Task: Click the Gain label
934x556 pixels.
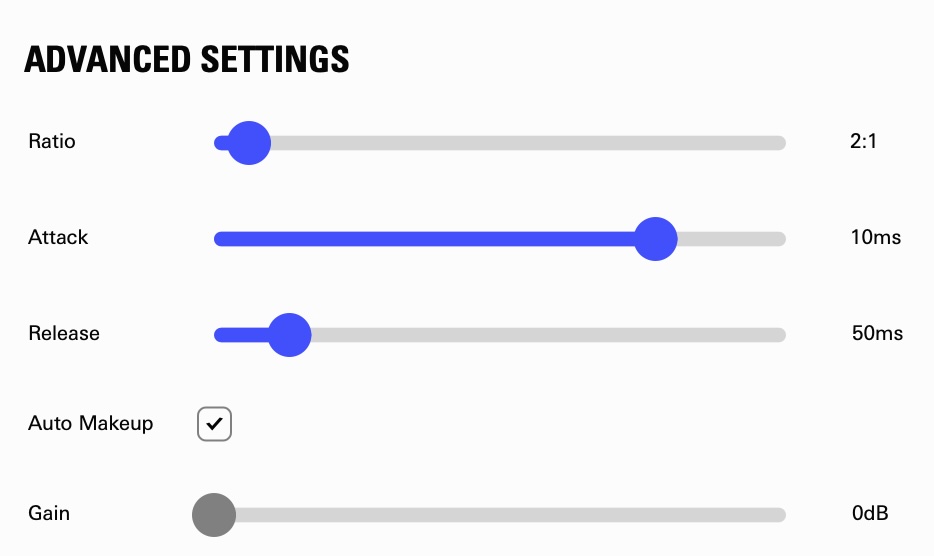Action: point(49,514)
